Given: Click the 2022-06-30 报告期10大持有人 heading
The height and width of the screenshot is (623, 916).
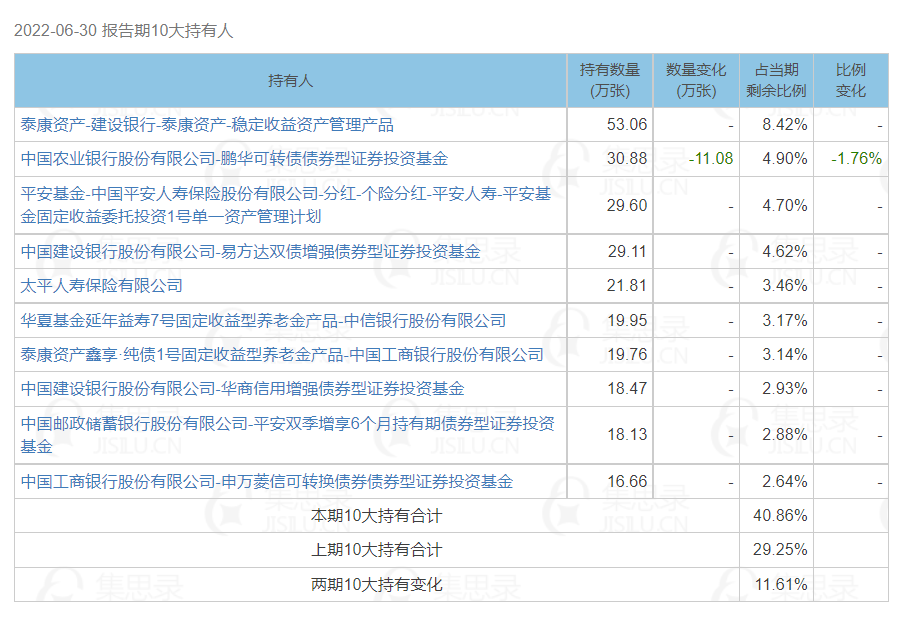Looking at the screenshot, I should tap(124, 30).
